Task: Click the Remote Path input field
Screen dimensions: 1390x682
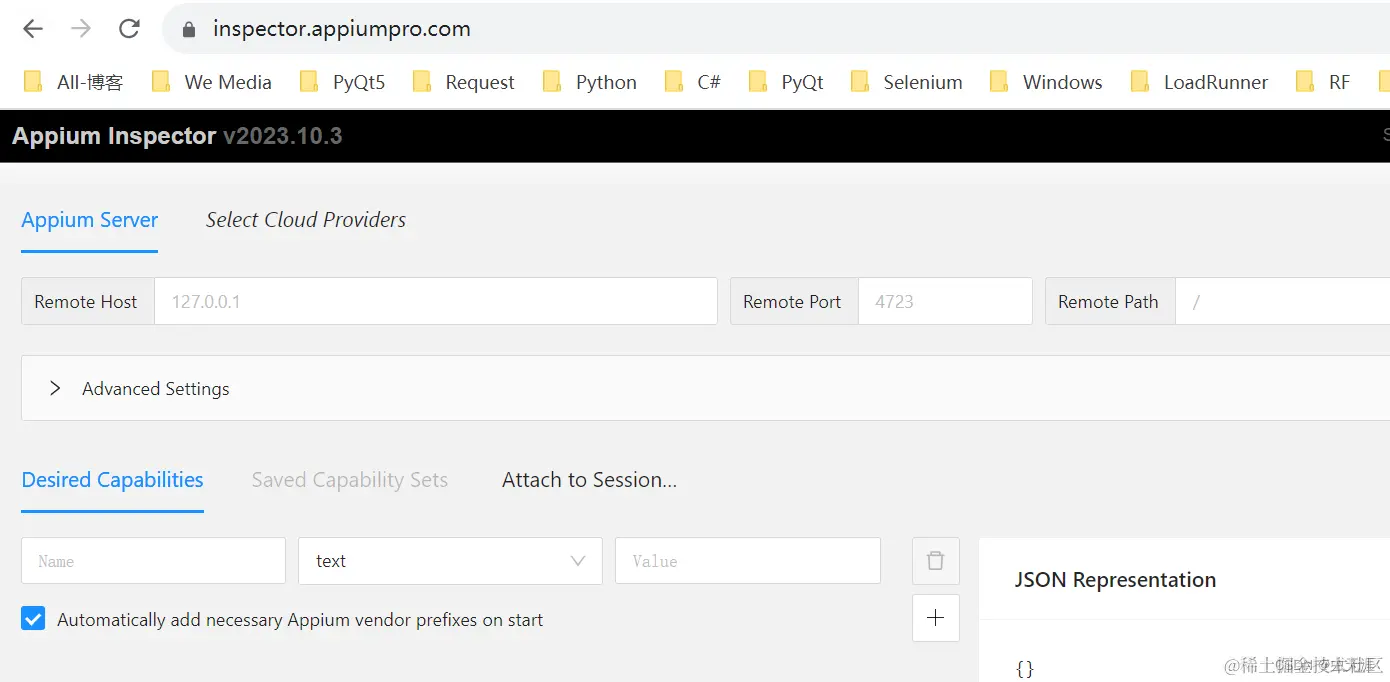Action: pos(1283,301)
